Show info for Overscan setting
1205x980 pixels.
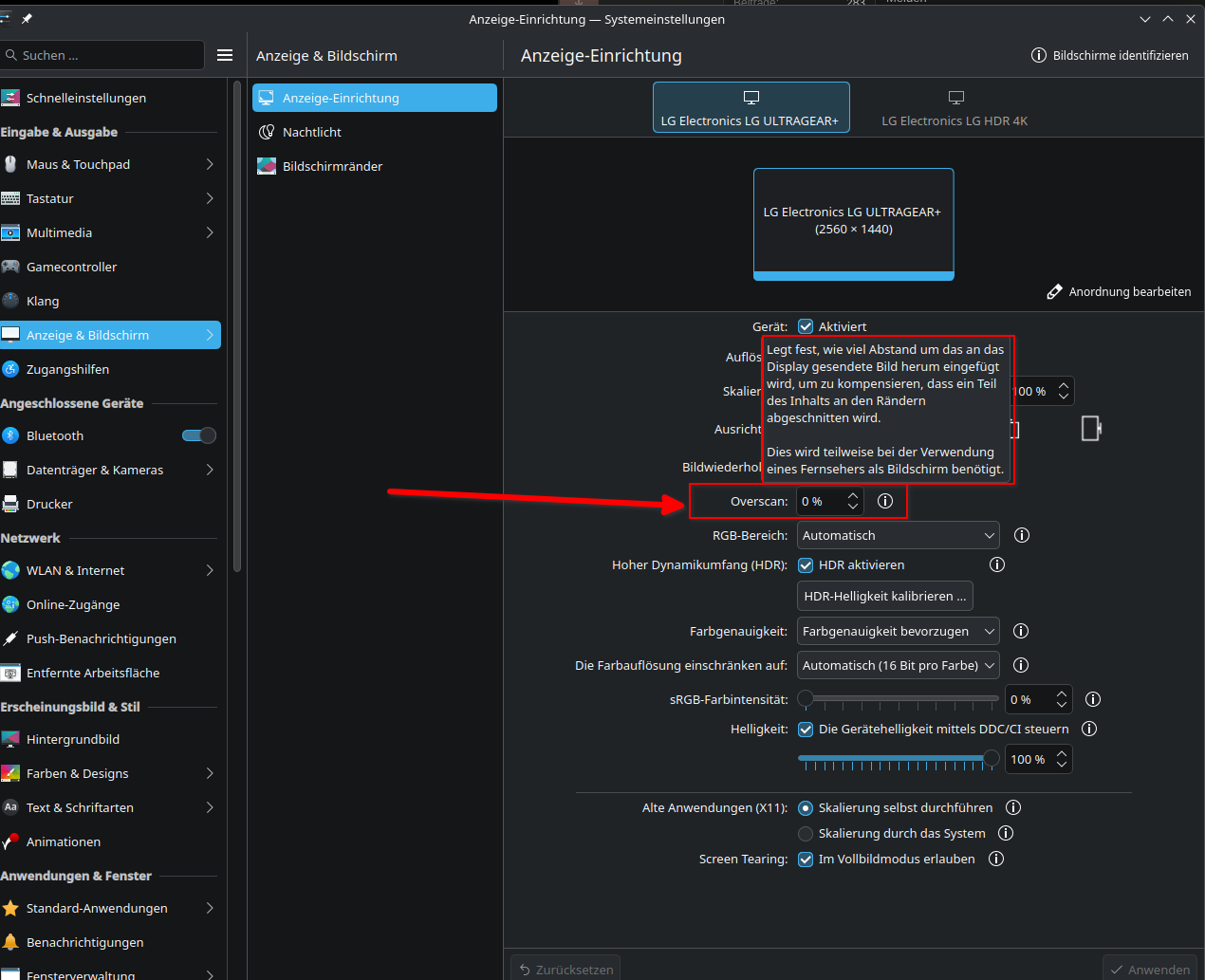[885, 501]
